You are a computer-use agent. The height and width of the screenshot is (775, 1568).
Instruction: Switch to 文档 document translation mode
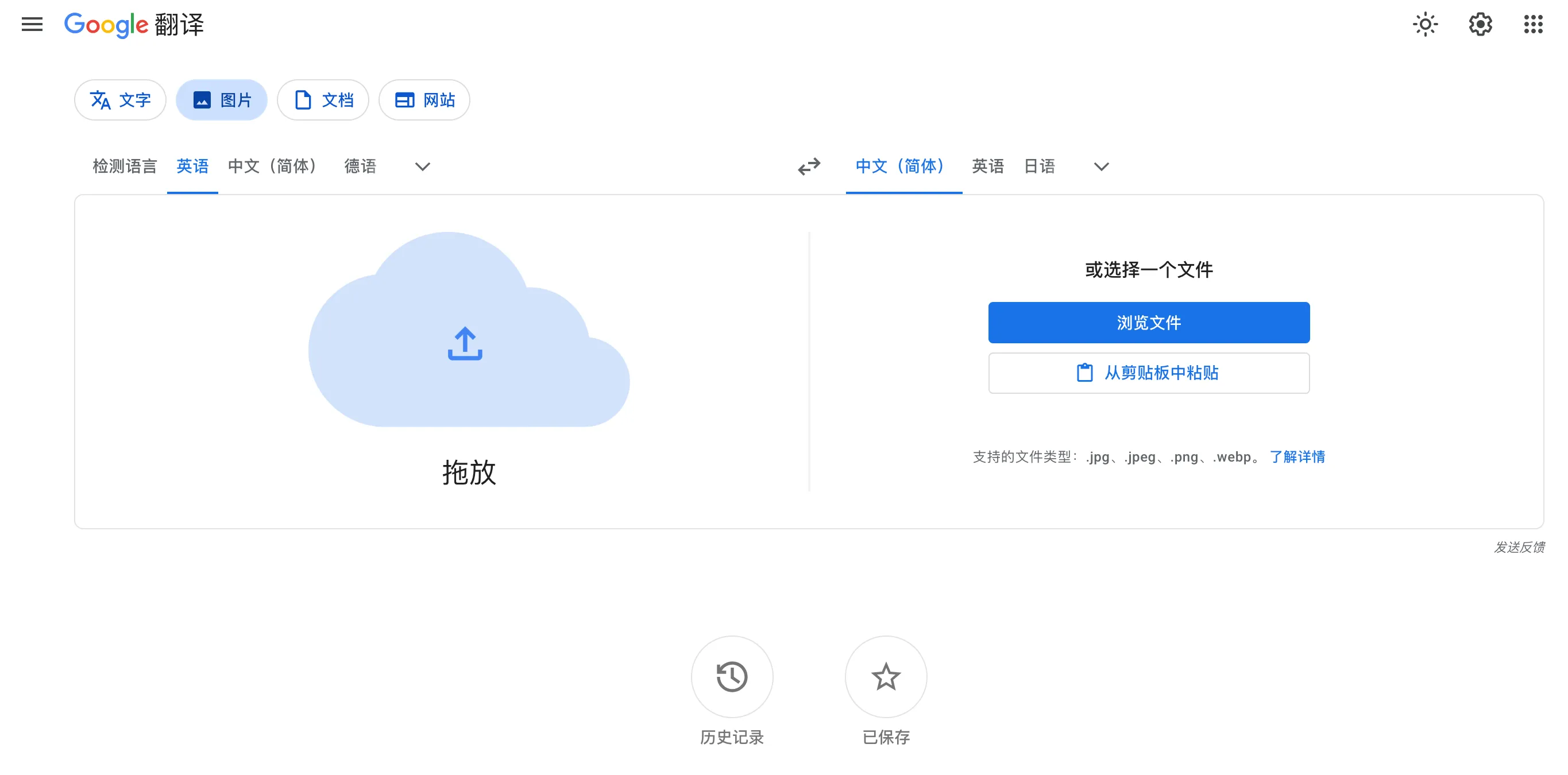pyautogui.click(x=323, y=100)
